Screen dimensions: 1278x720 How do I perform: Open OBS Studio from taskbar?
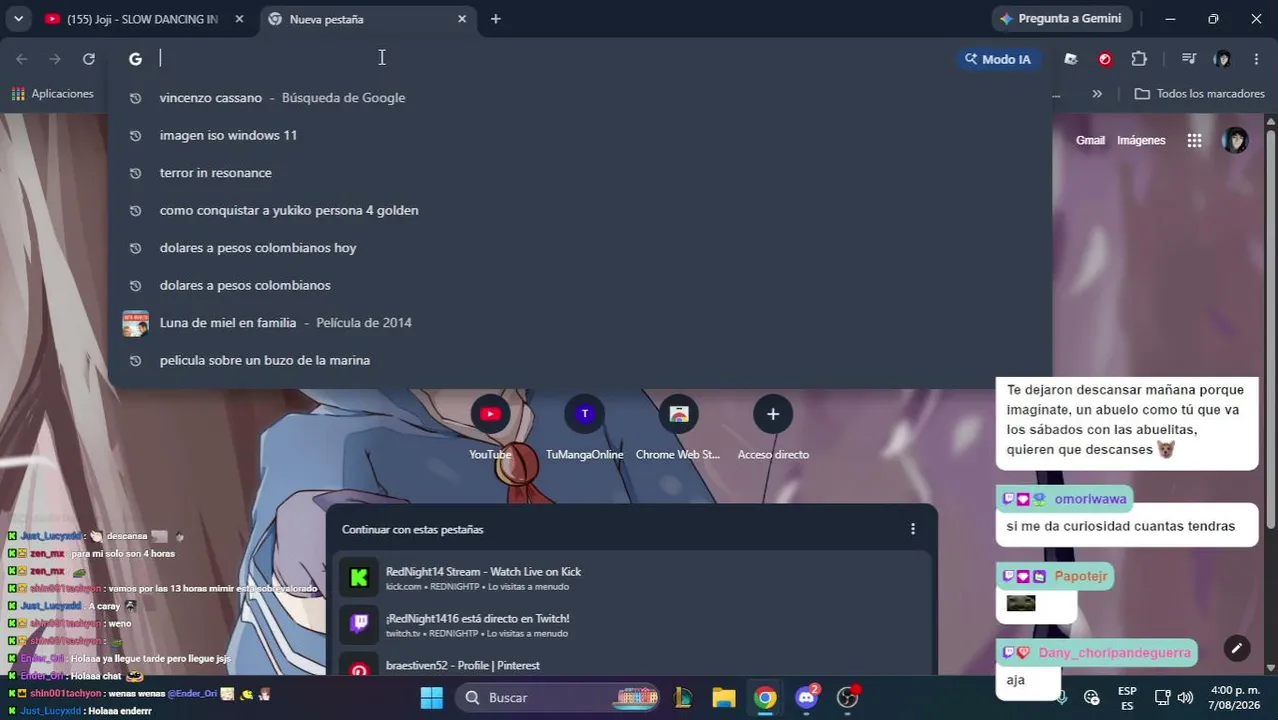click(x=848, y=698)
